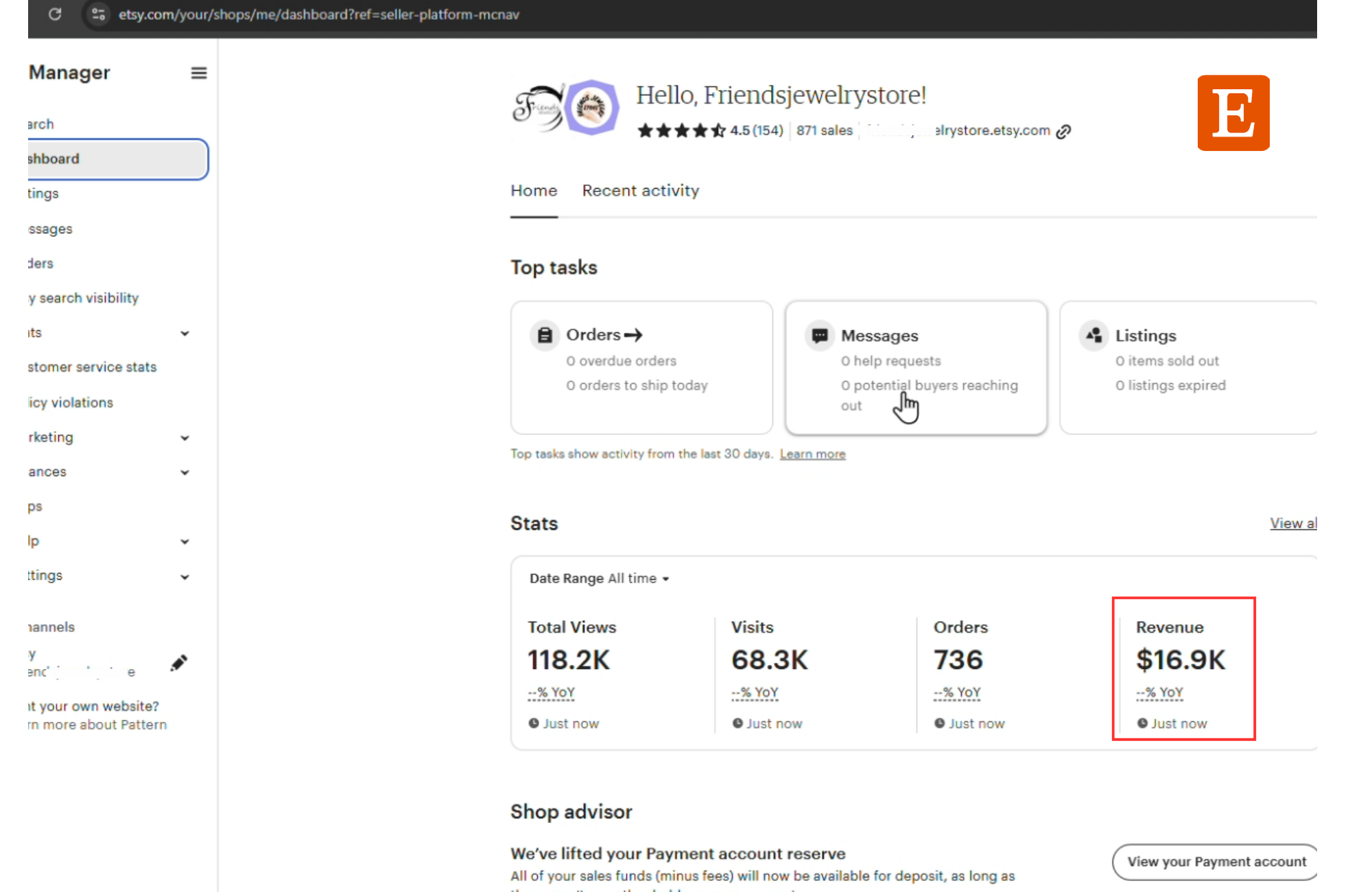Copy shop link using chain icon

(x=1063, y=131)
